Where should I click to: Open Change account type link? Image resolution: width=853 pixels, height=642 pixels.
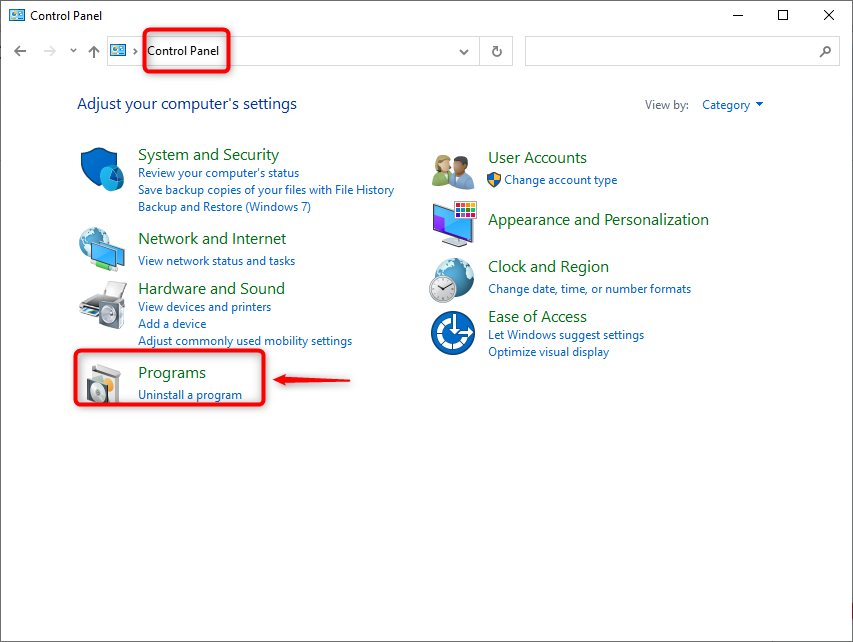560,180
